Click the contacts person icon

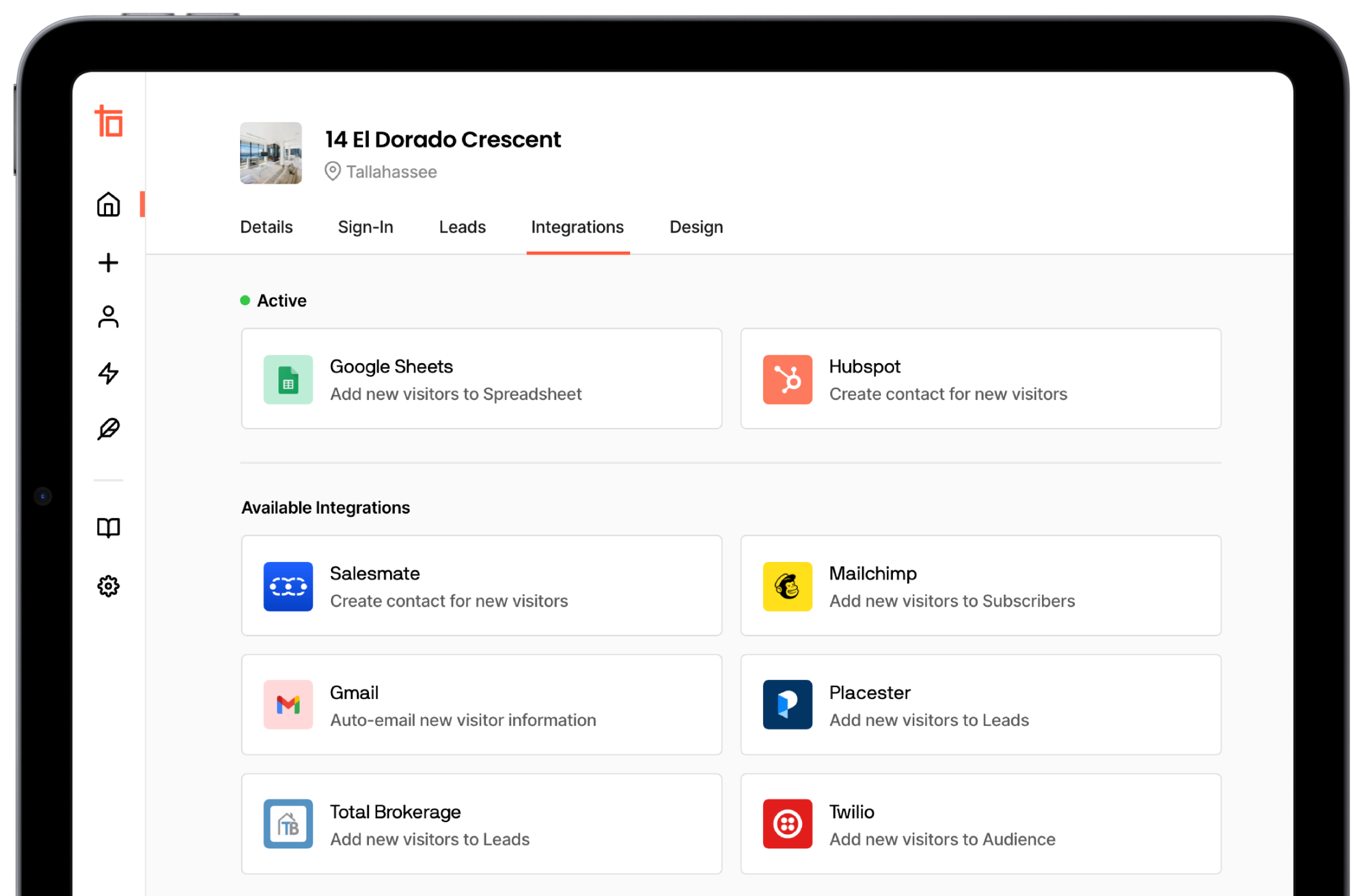tap(110, 318)
